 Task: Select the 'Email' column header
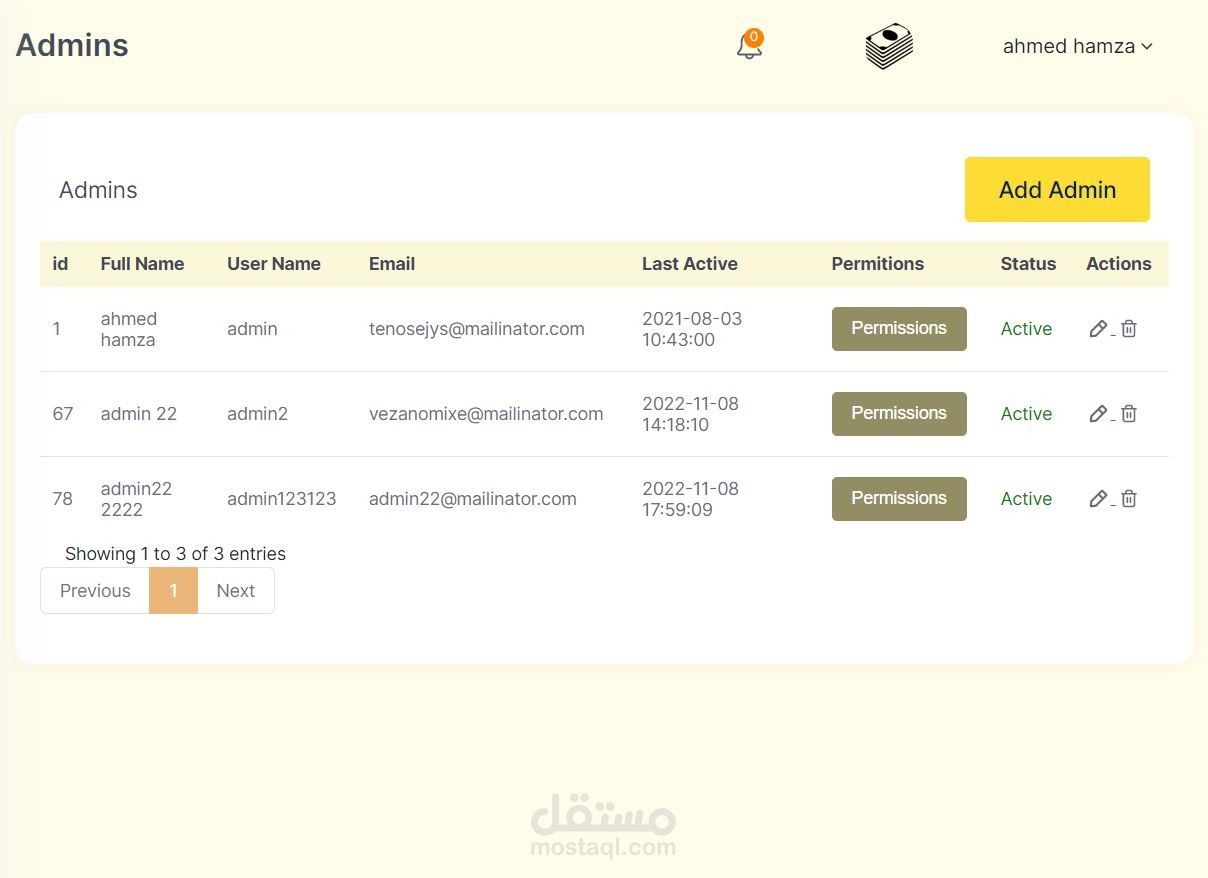pos(391,263)
